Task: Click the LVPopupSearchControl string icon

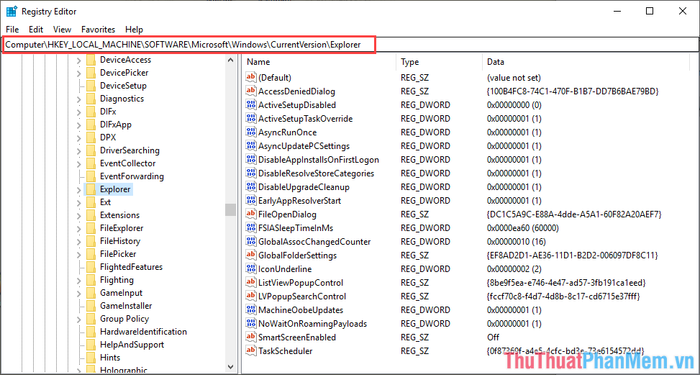Action: (x=251, y=296)
